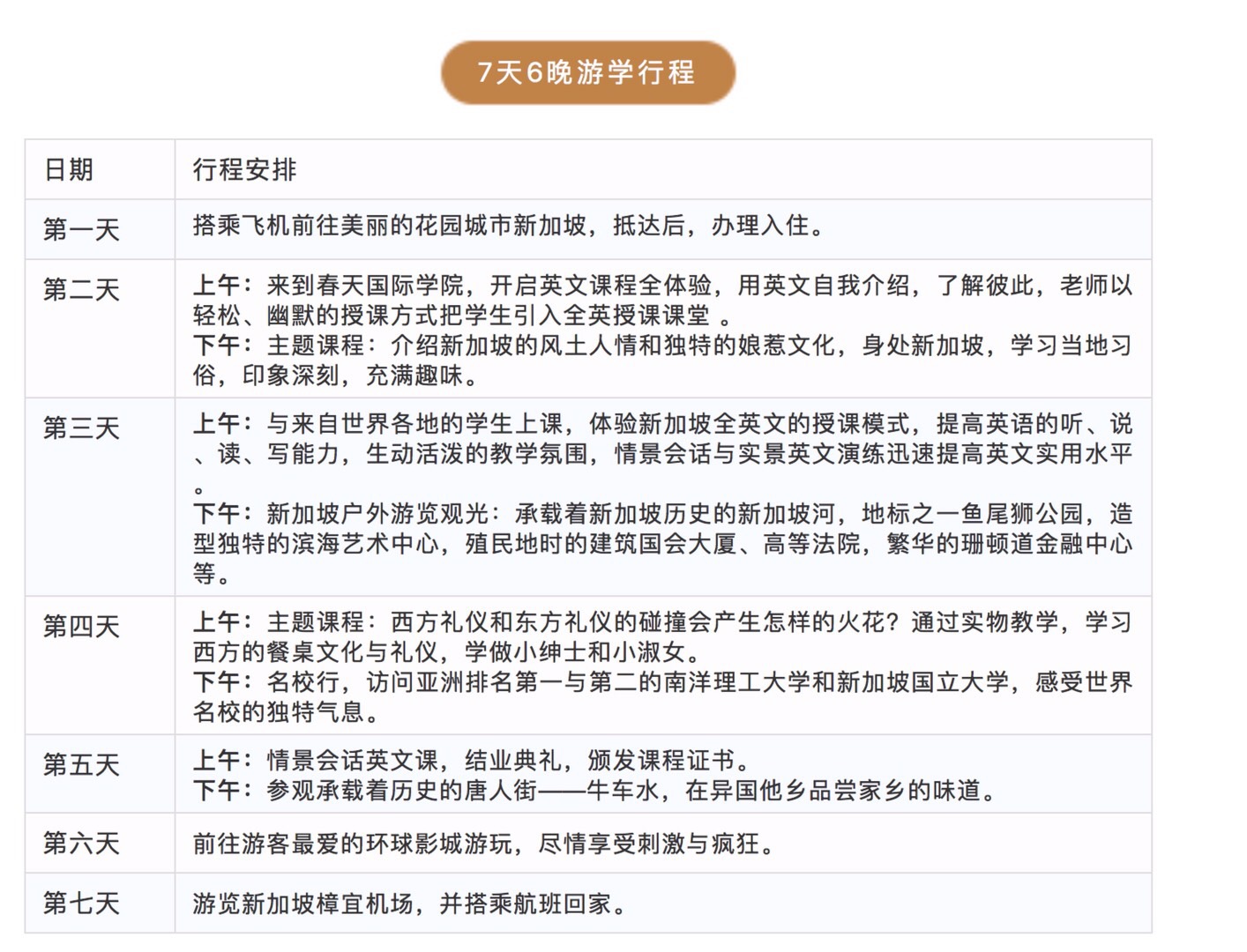Click the 第六天 row label
Viewport: 1247px width, 952px height.
click(81, 844)
